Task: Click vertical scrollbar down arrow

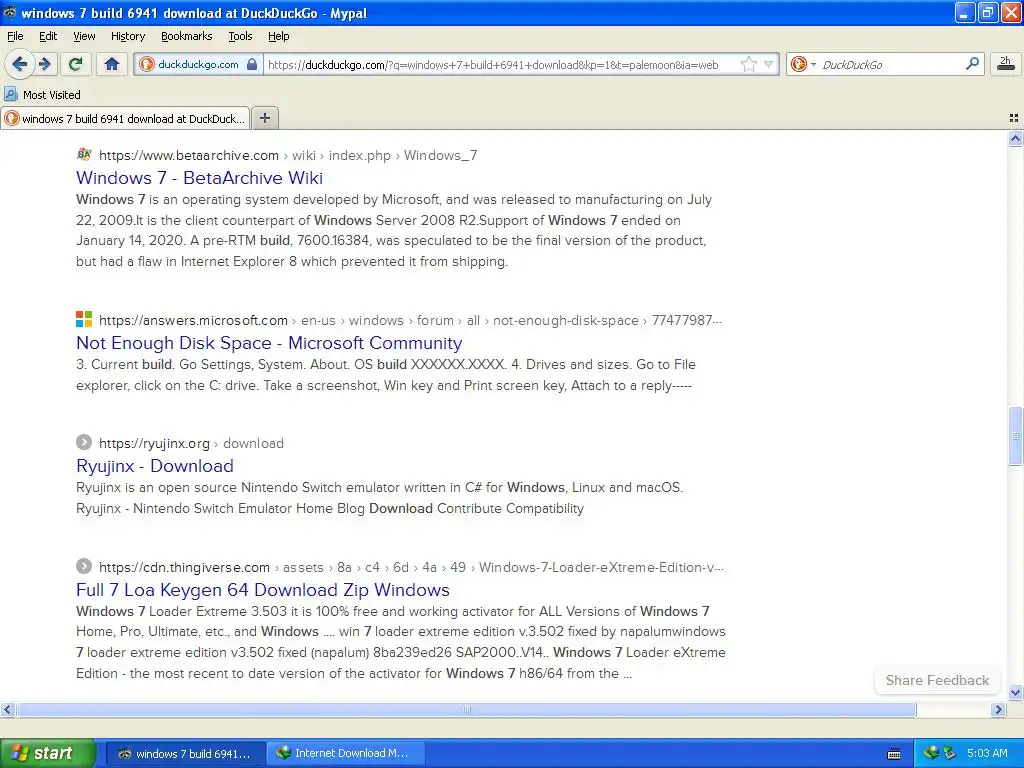Action: click(1015, 692)
